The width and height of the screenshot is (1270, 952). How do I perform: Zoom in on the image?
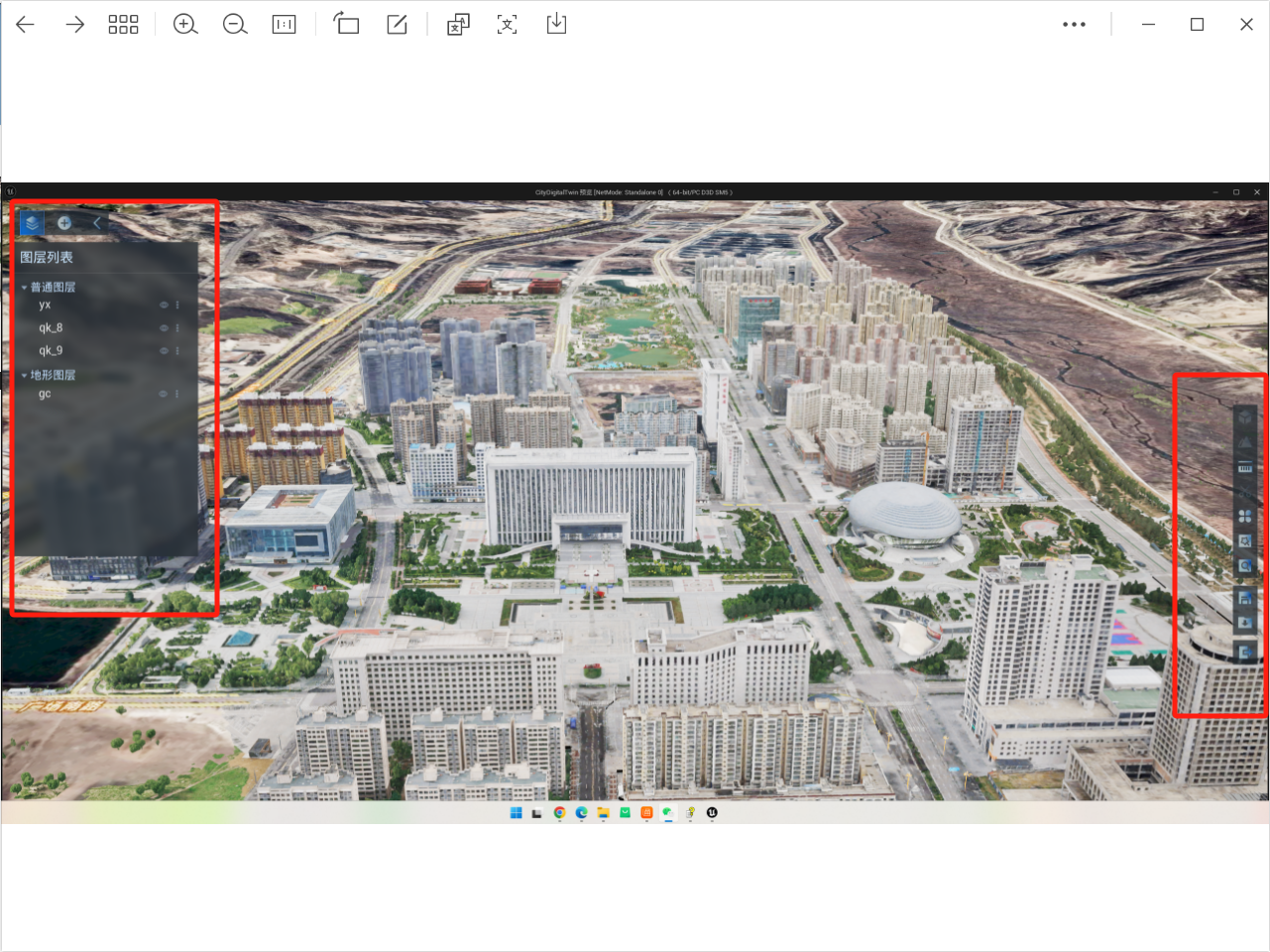(185, 25)
